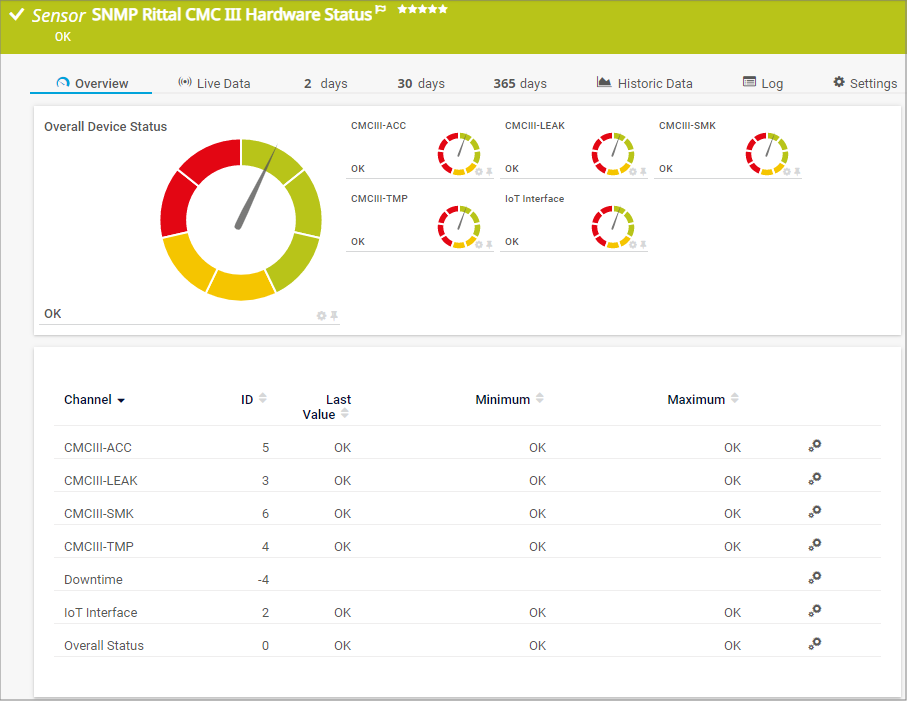Open channel settings gear for Downtime row

tap(814, 577)
